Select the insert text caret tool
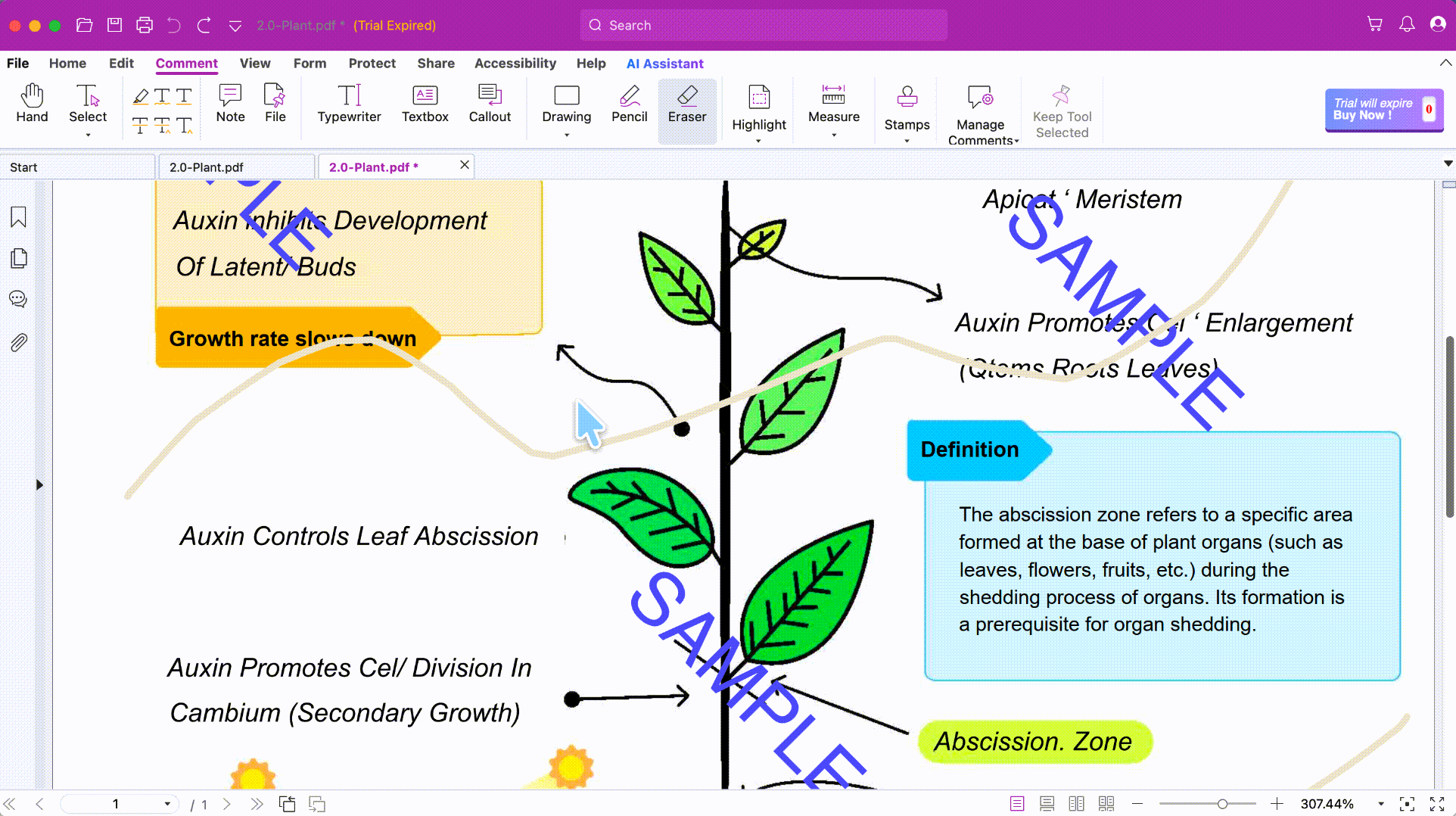 tap(185, 126)
